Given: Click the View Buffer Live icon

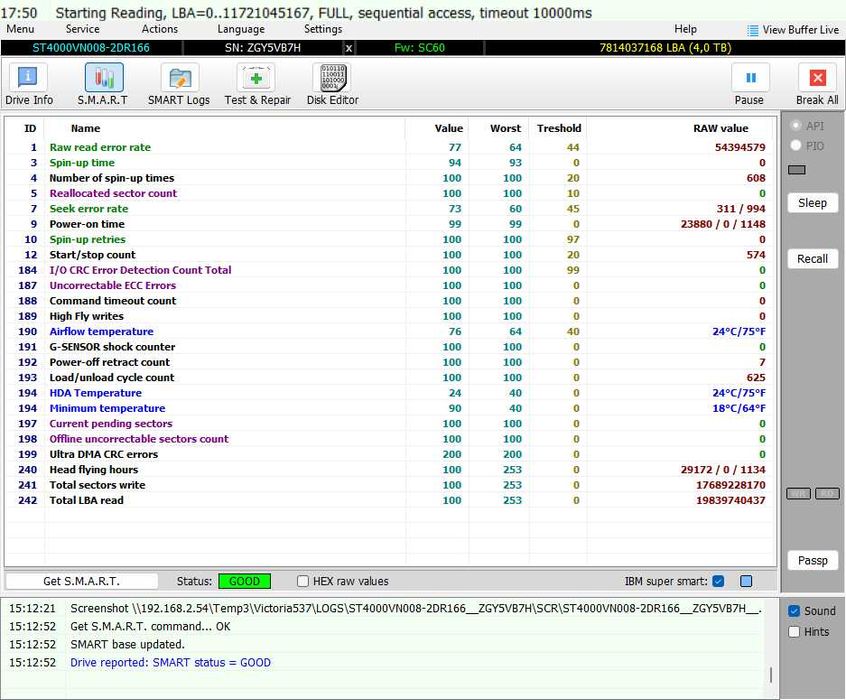Looking at the screenshot, I should pos(754,30).
